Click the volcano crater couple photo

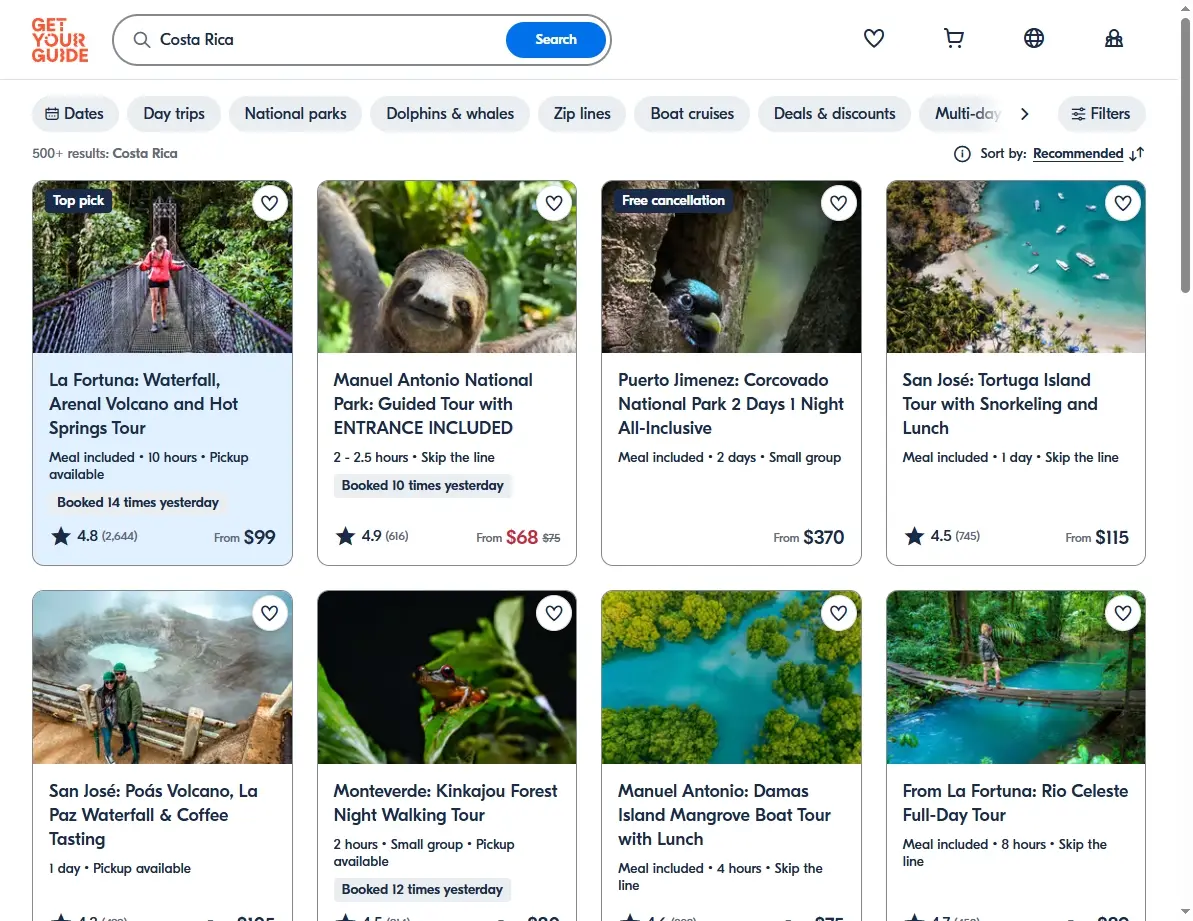[162, 677]
